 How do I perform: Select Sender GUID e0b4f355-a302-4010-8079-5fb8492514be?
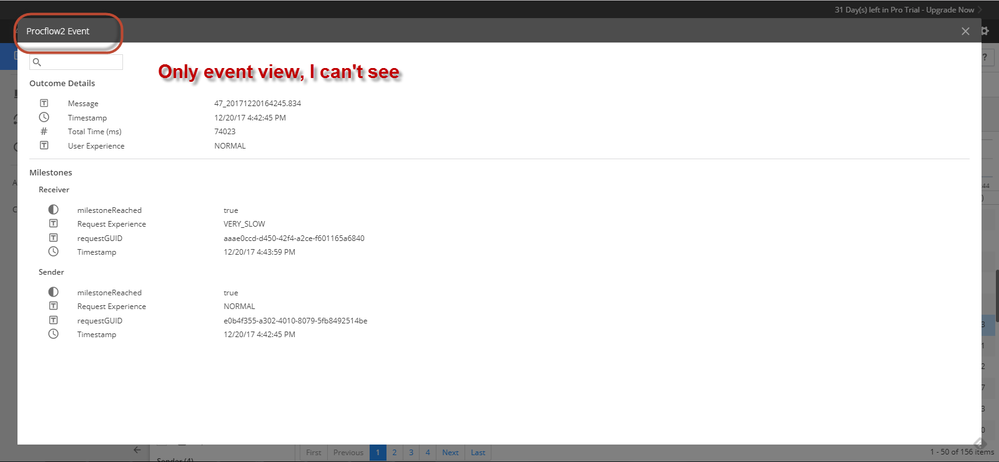click(295, 321)
